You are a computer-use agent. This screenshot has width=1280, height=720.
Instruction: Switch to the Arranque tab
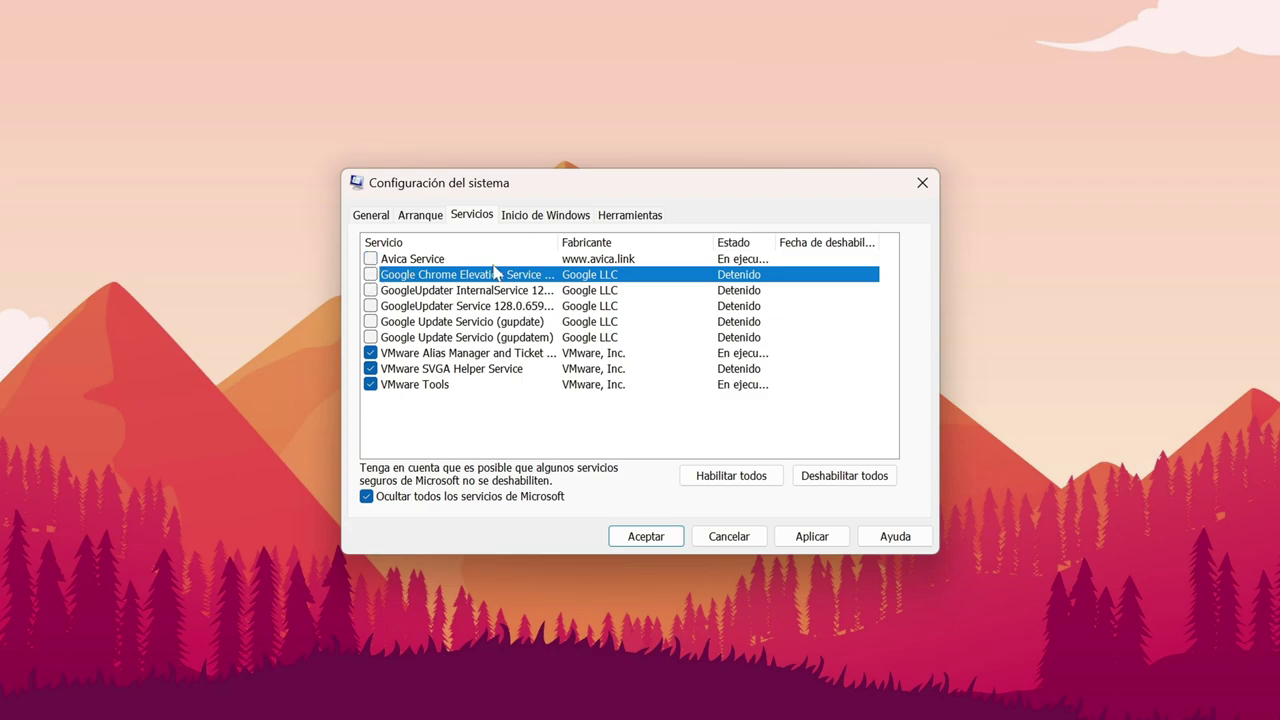click(420, 215)
